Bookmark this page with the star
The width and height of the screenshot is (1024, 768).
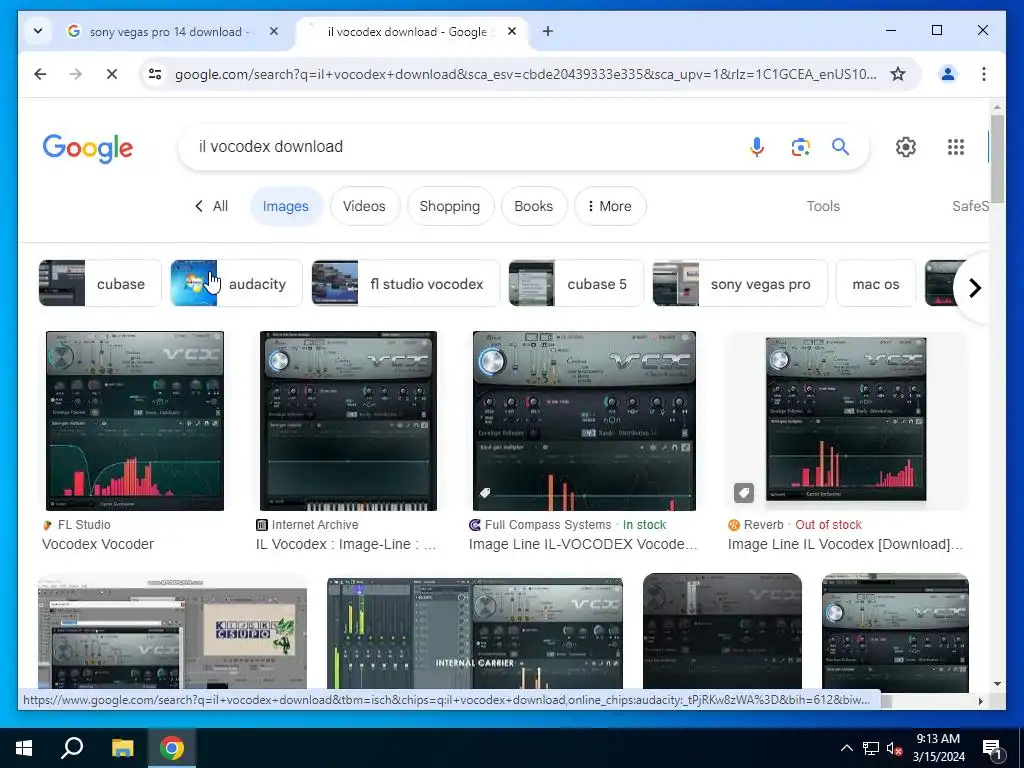(898, 74)
